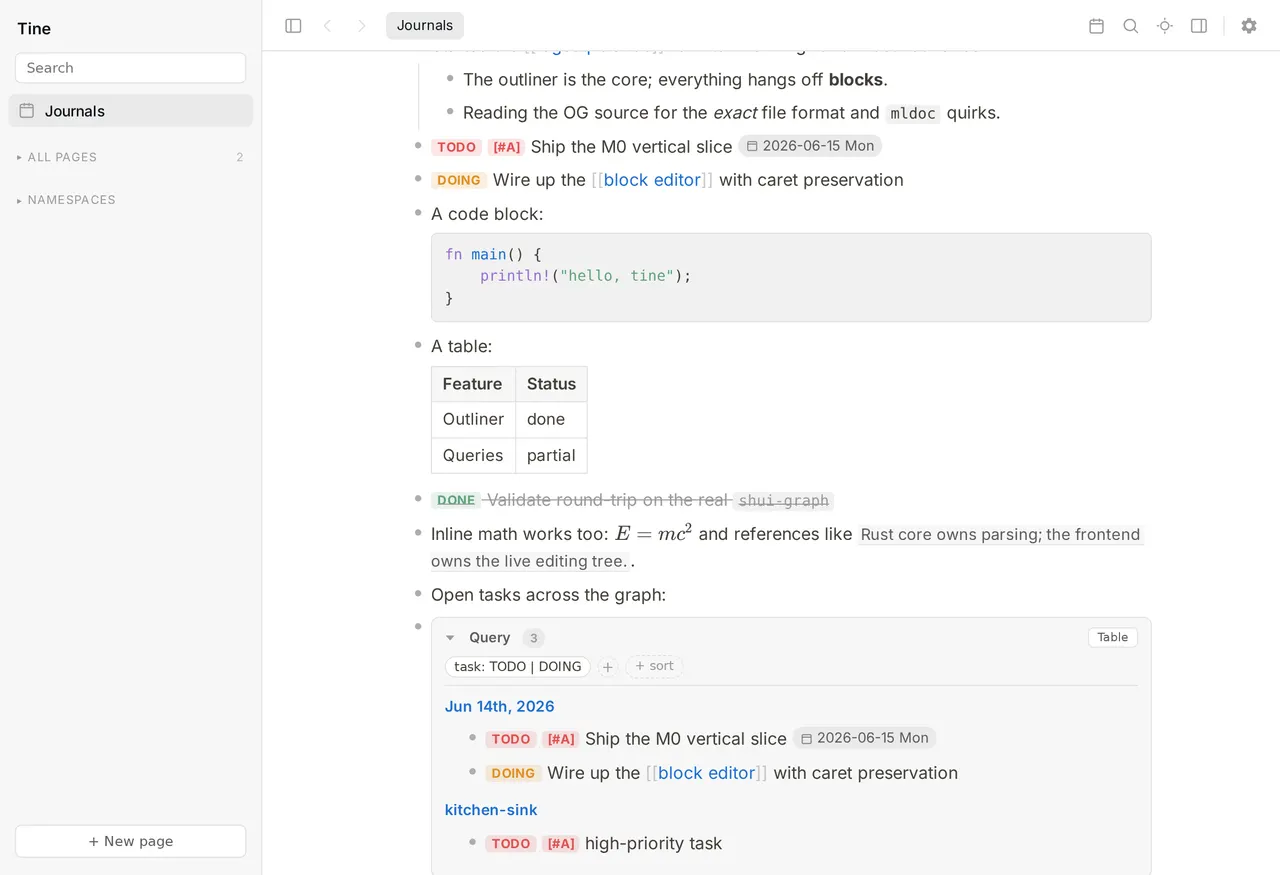This screenshot has width=1280, height=875.
Task: Click the mldoc inline code
Action: (x=913, y=114)
